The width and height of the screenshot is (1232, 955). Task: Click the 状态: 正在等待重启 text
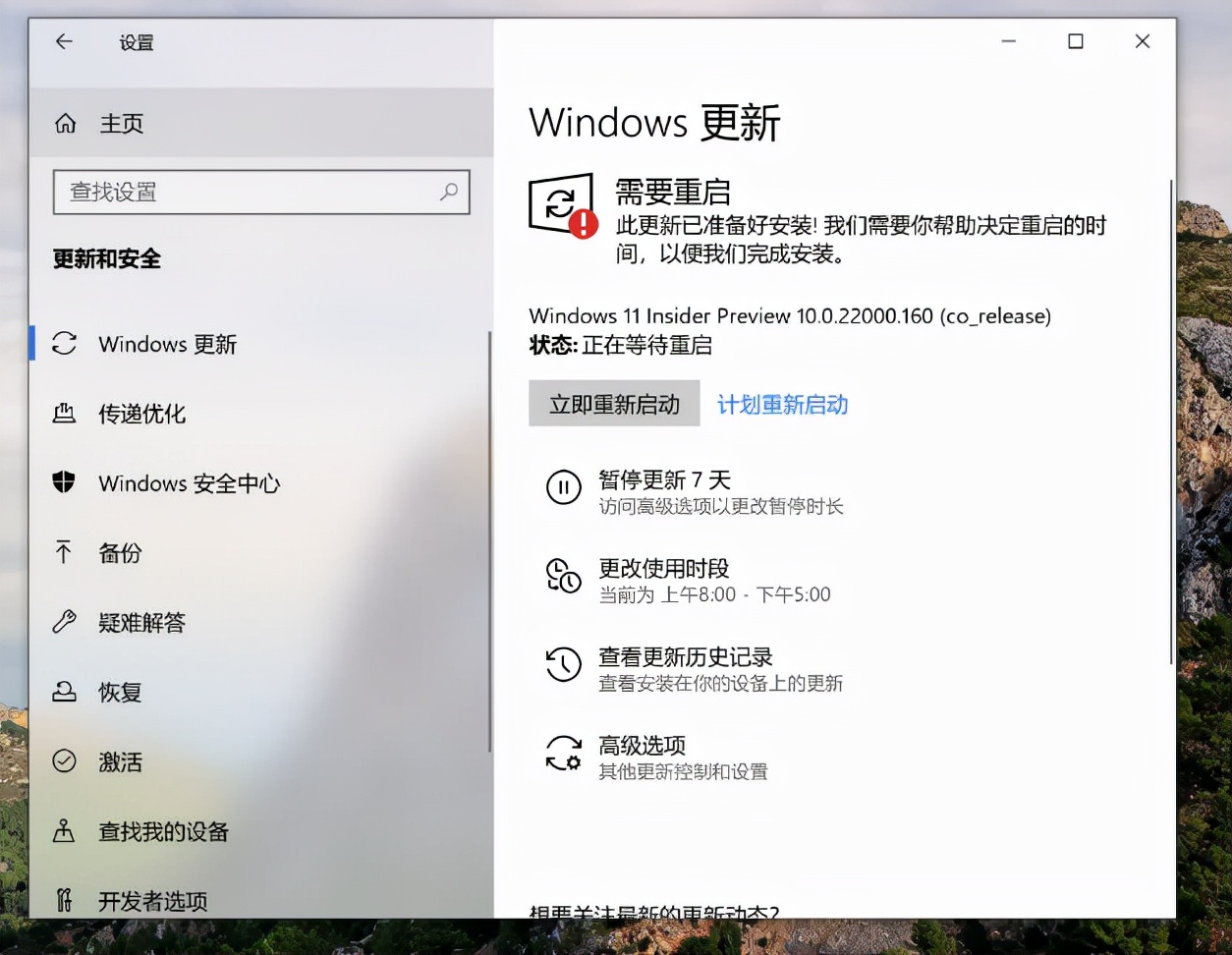pyautogui.click(x=620, y=345)
